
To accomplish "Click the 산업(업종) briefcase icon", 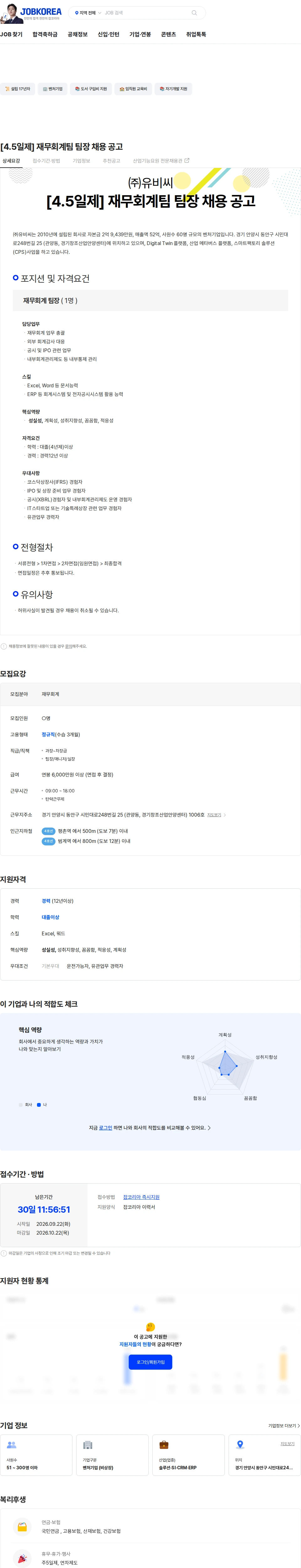I will click(x=164, y=1445).
